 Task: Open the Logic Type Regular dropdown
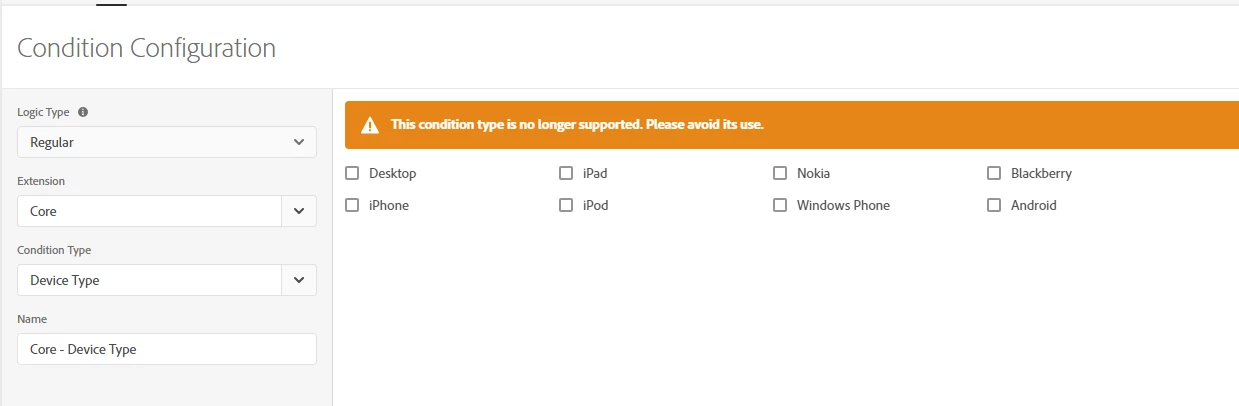167,142
